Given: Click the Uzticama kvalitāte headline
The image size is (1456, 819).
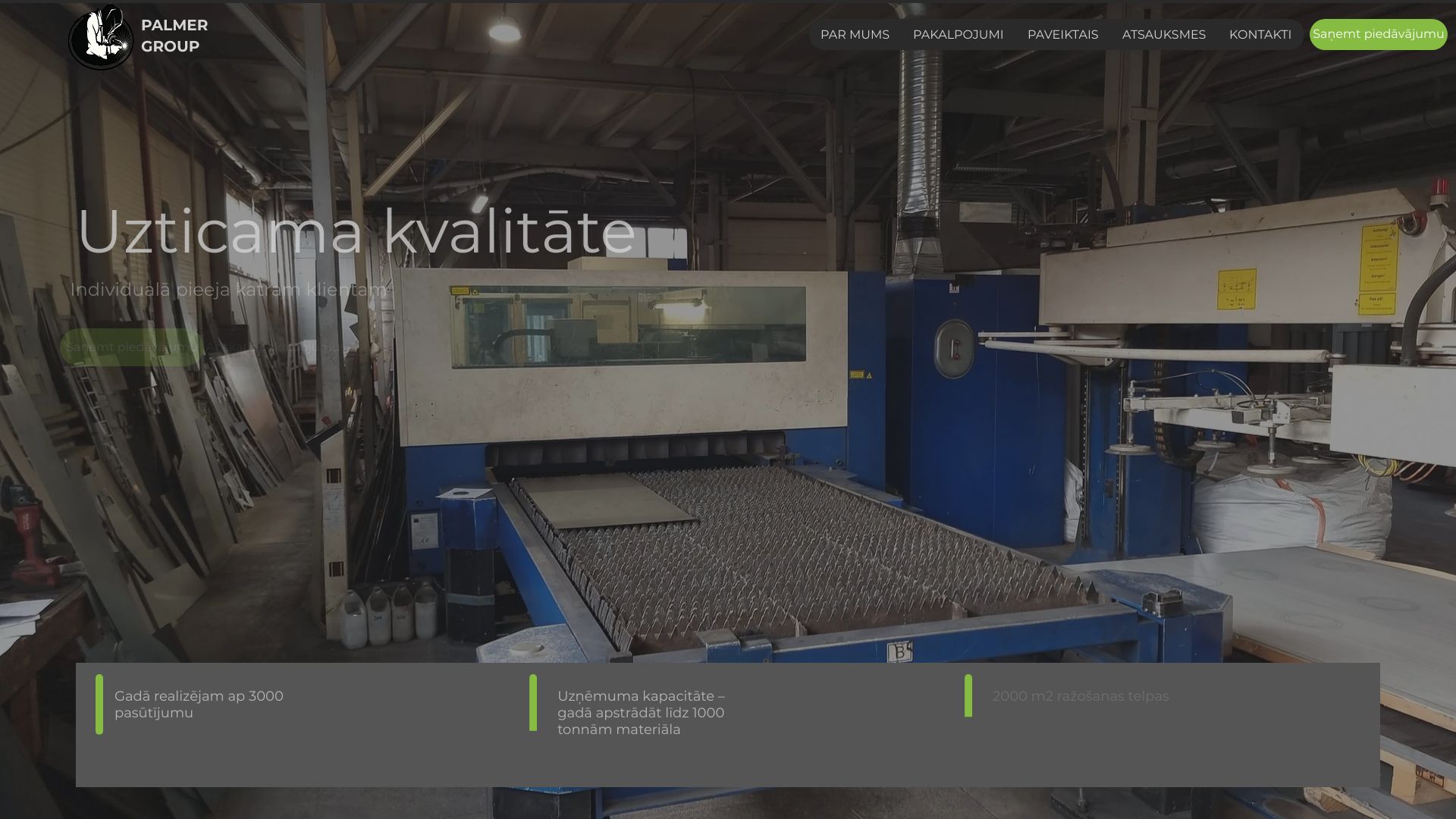Looking at the screenshot, I should tap(356, 231).
